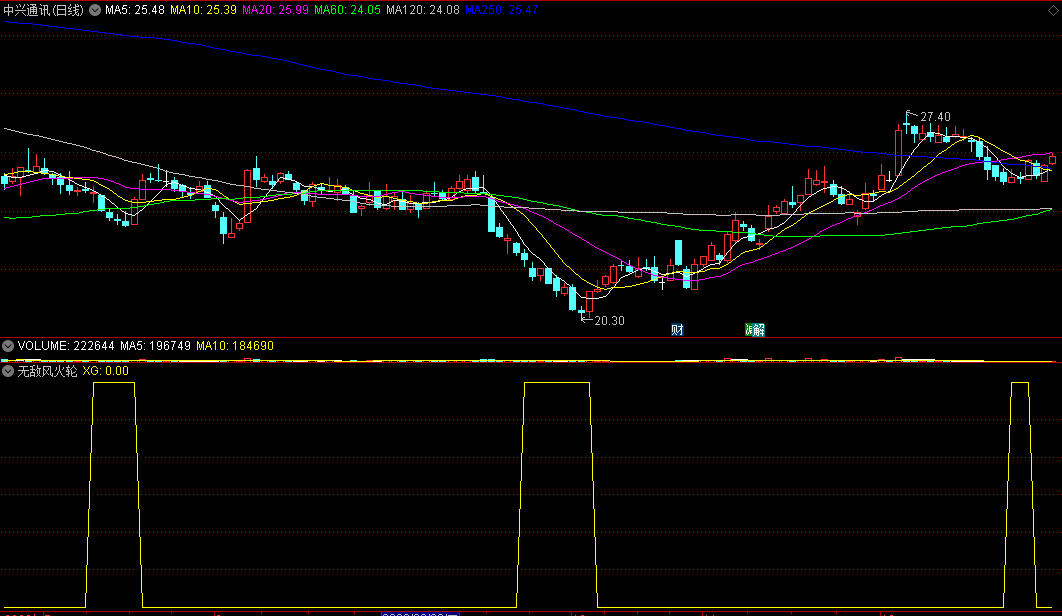Click the diamond icon at top-right corner
Screen dimensions: 1062x616
(1053, 10)
